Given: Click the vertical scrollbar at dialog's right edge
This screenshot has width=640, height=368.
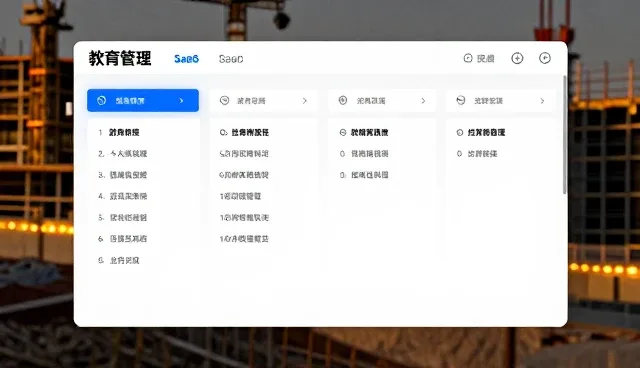Looking at the screenshot, I should click(565, 135).
